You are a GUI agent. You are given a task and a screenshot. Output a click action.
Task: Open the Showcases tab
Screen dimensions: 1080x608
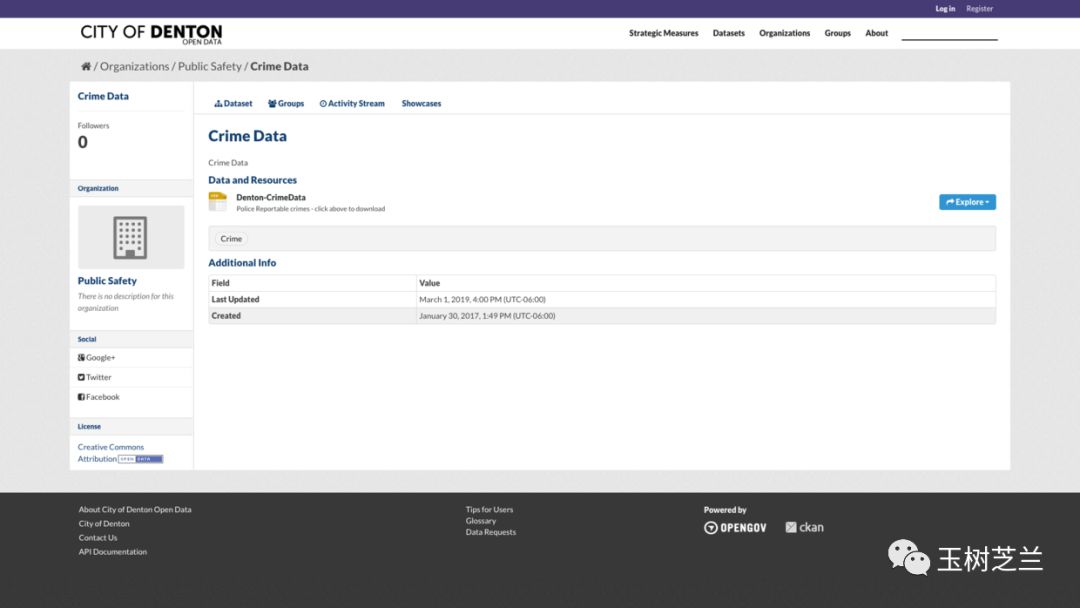[x=422, y=103]
